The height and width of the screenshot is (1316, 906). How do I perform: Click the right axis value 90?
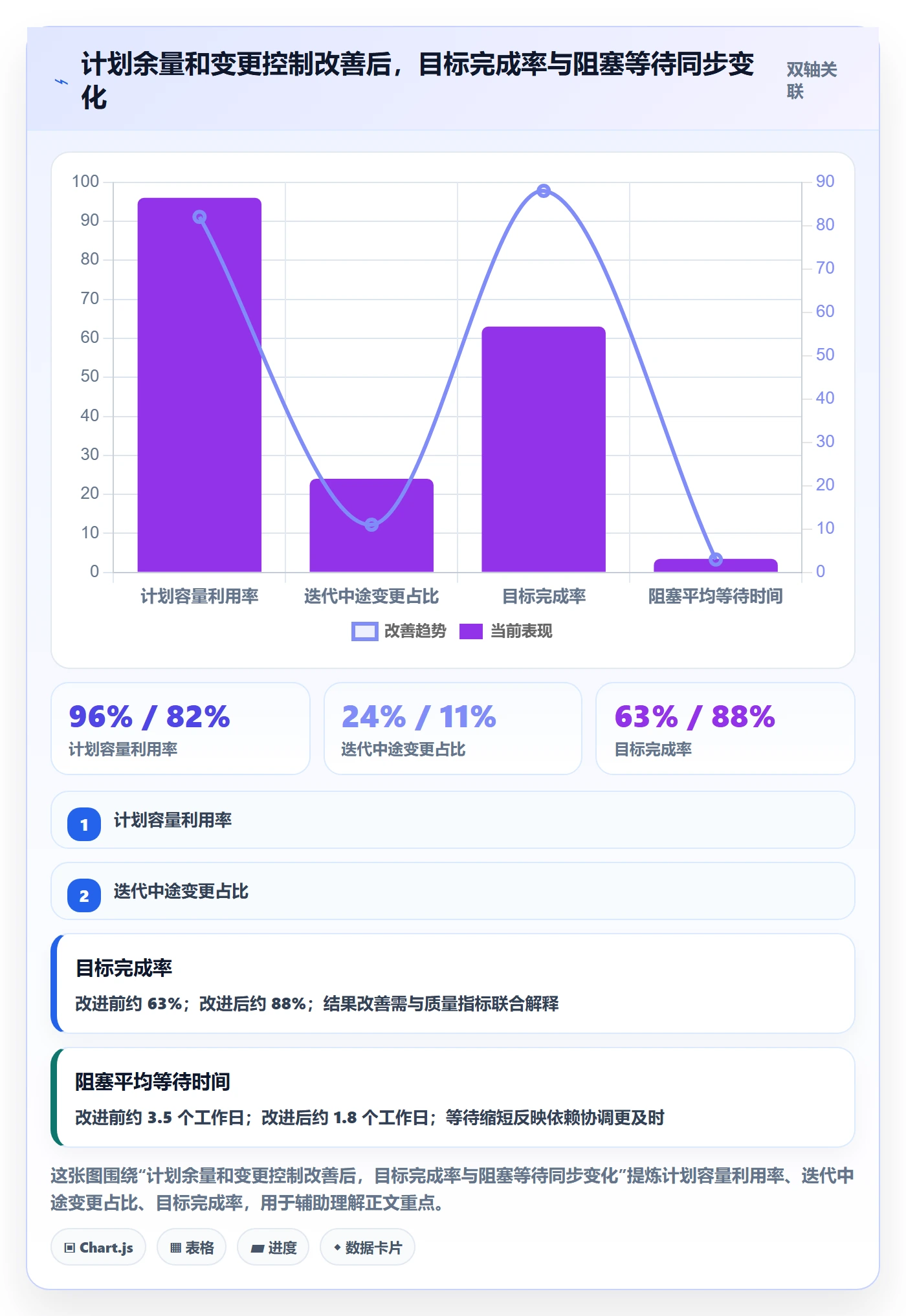[825, 181]
